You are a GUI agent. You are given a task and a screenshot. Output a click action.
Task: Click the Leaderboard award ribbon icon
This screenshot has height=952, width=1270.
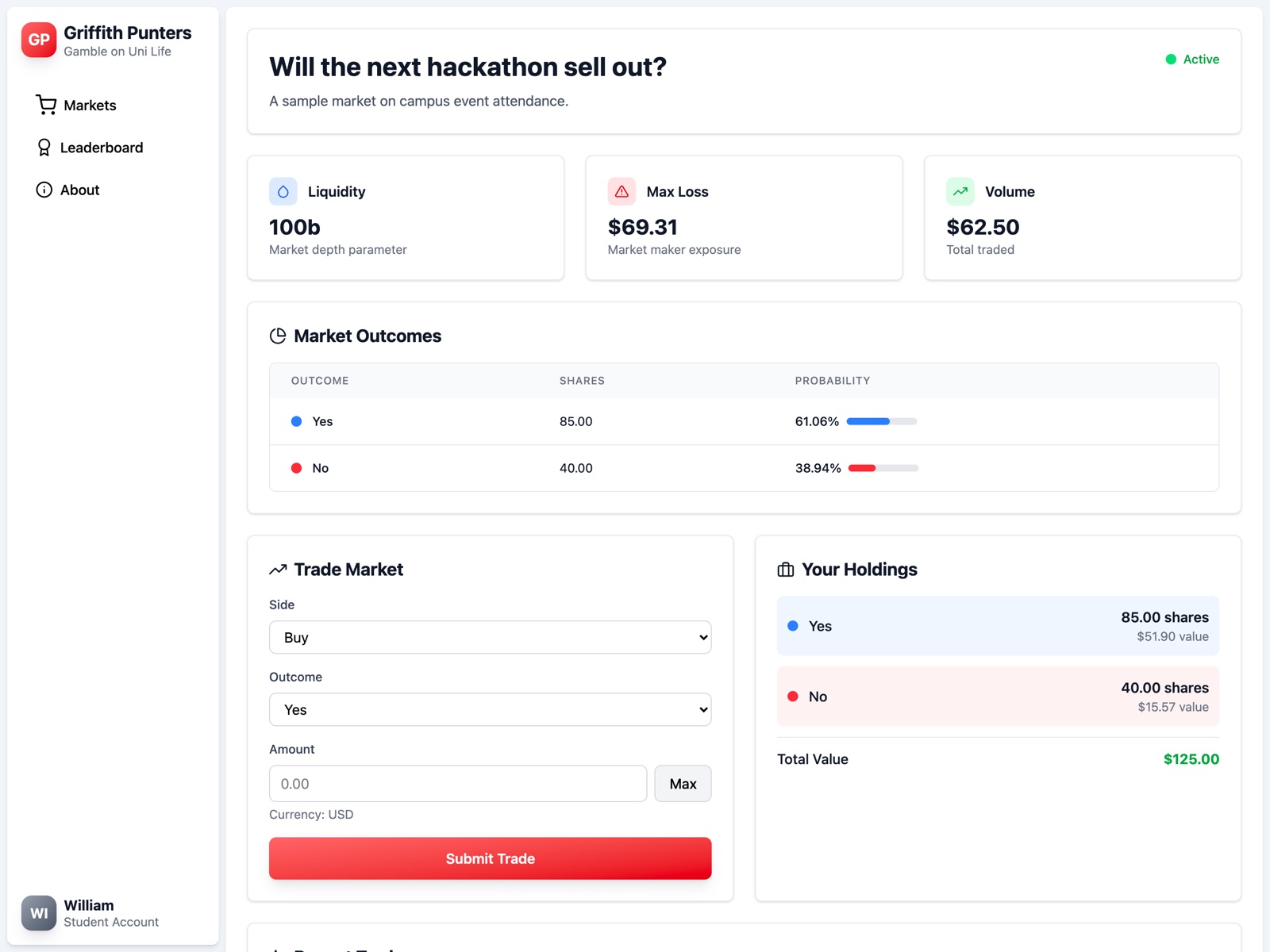[44, 148]
